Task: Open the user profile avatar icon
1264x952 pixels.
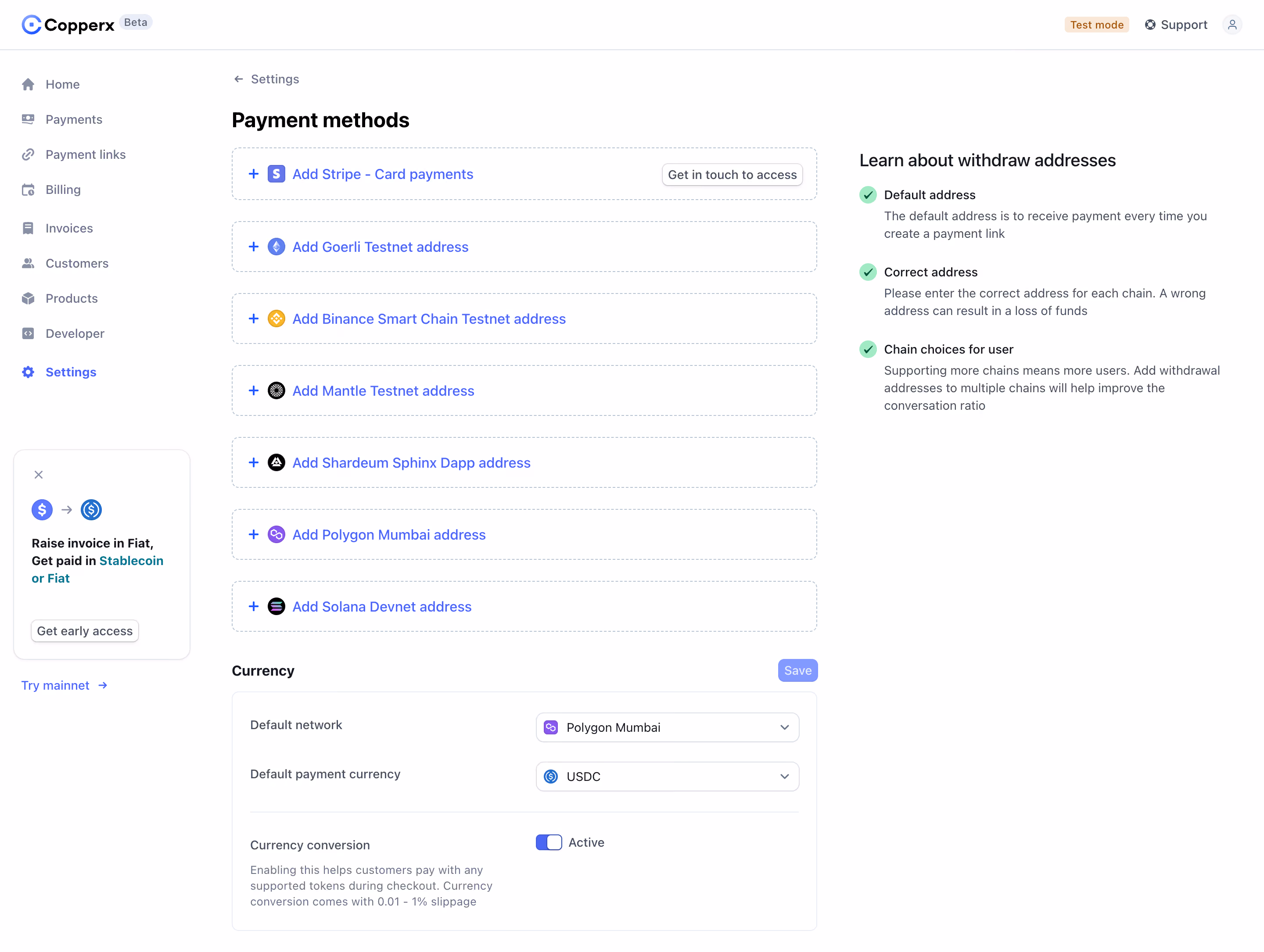Action: click(x=1232, y=25)
